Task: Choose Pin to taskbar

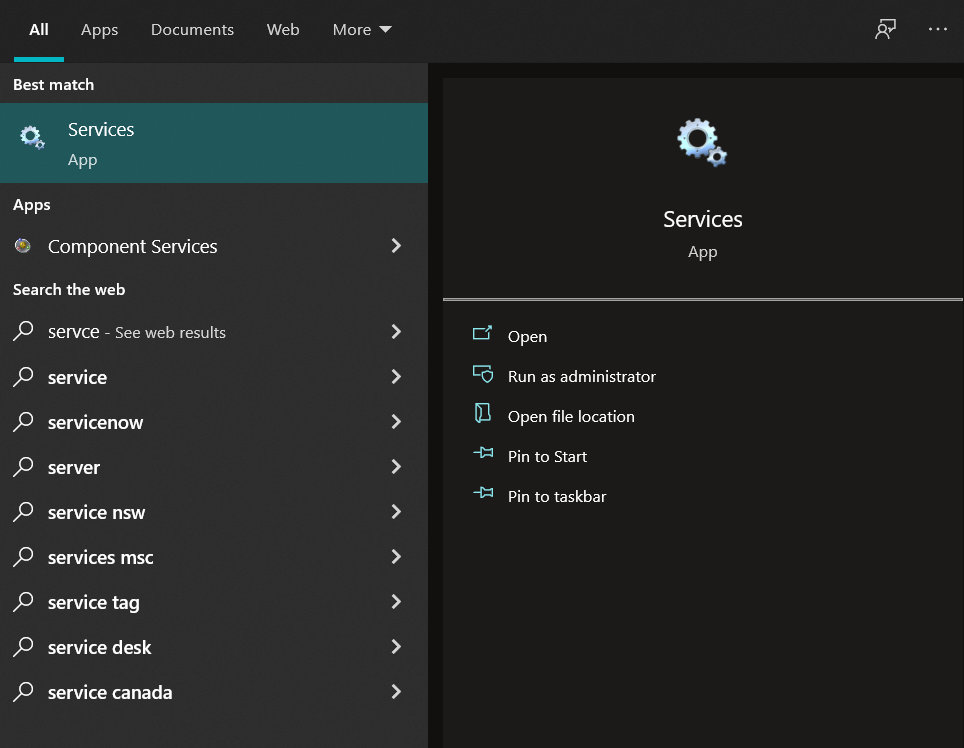Action: click(x=557, y=497)
